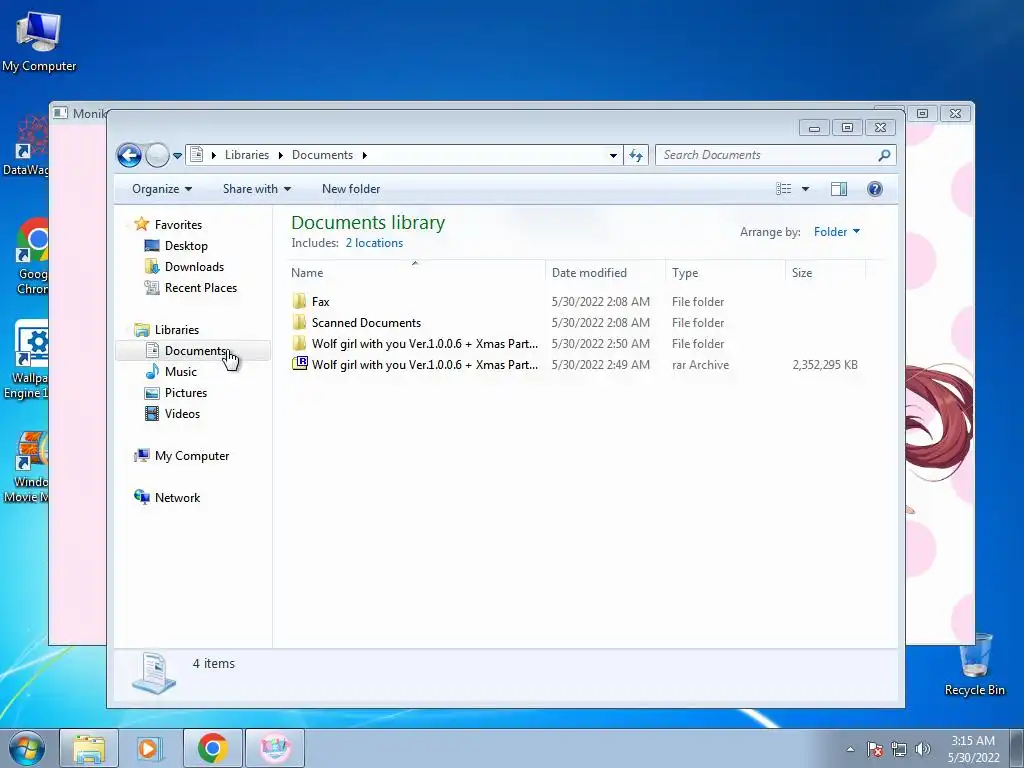Open the Arrange by Folder dropdown
This screenshot has height=768, width=1024.
pyautogui.click(x=837, y=232)
